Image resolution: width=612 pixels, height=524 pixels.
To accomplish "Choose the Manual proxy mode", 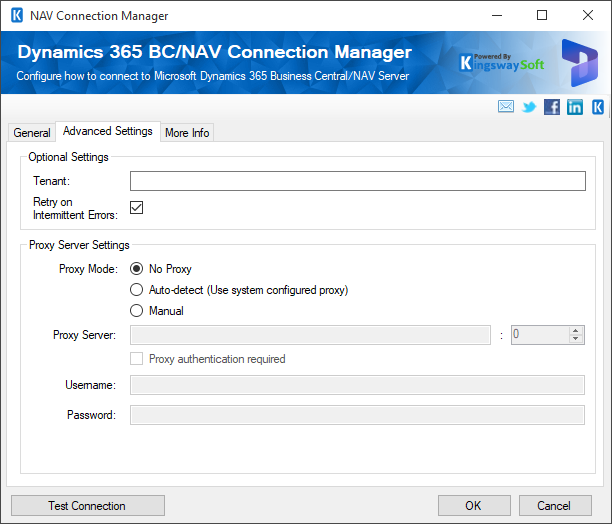I will pyautogui.click(x=136, y=311).
